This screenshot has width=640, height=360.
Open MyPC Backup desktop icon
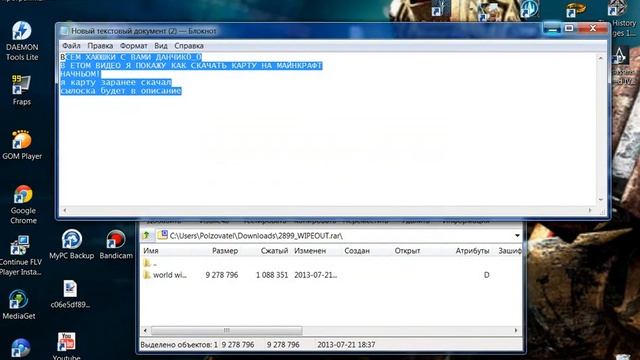(x=71, y=244)
